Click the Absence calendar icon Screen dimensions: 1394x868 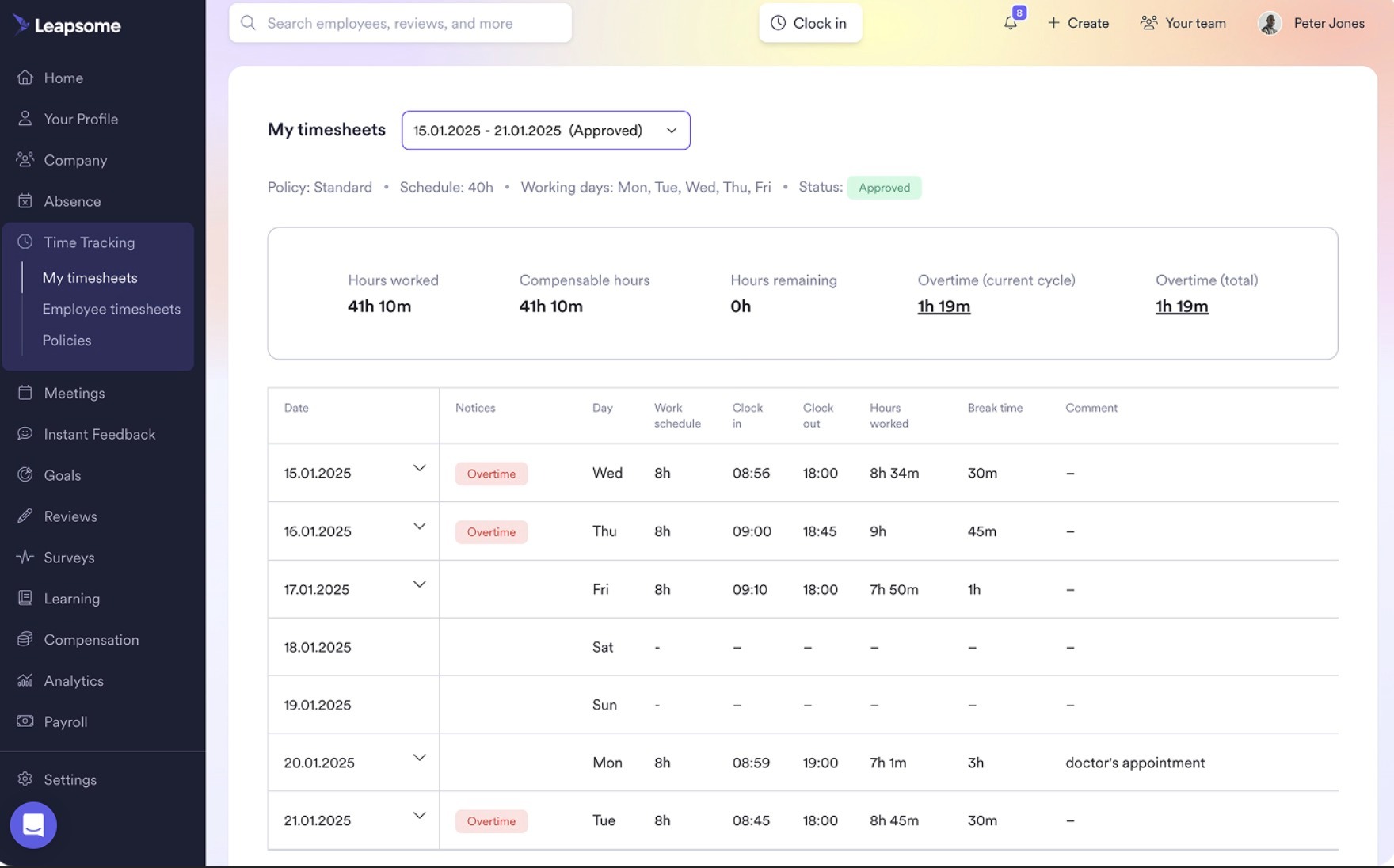point(25,201)
